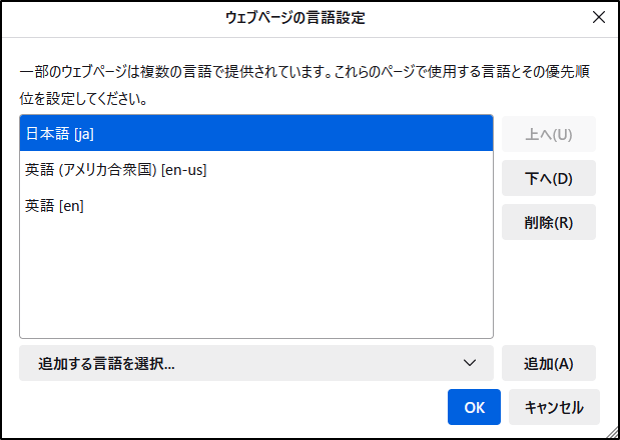
Task: Click the 追加(A) add button
Action: [x=548, y=363]
